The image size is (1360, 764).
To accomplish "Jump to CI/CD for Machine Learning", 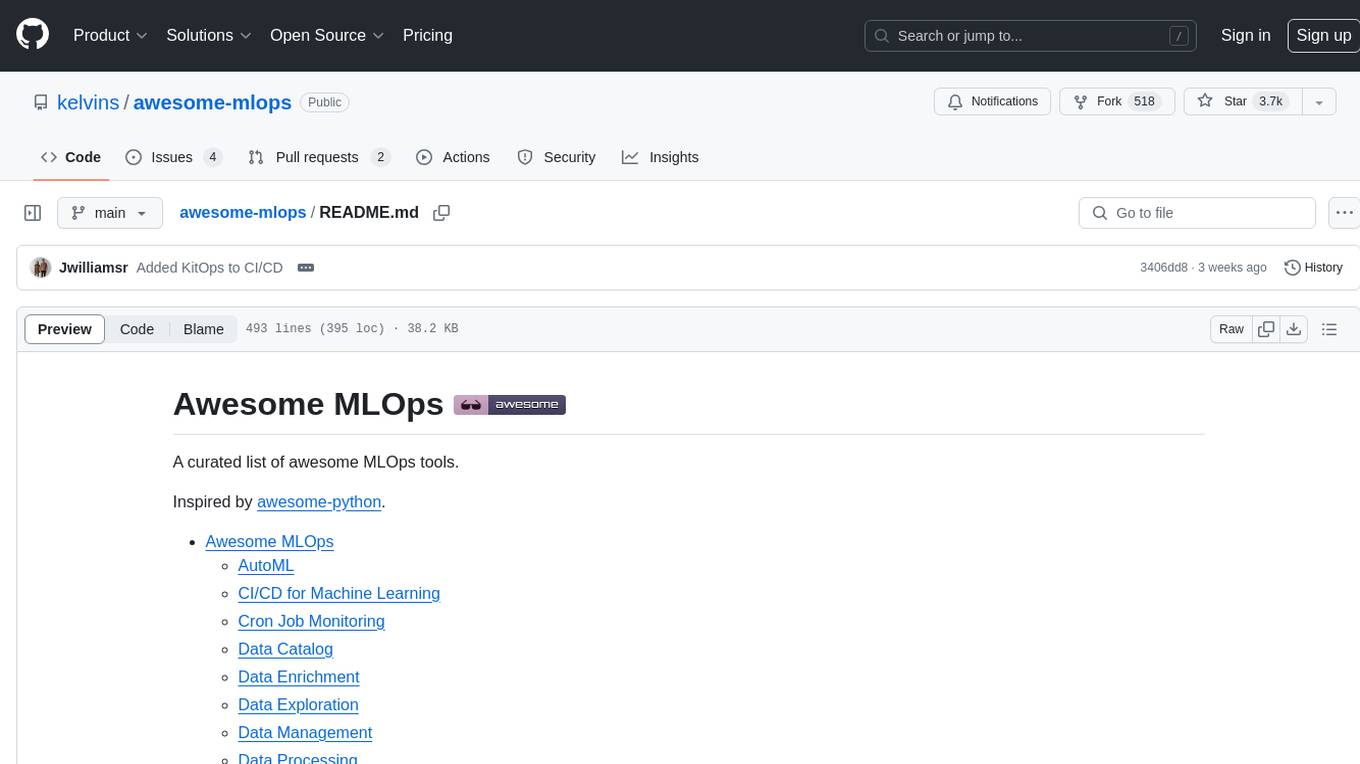I will coord(339,594).
